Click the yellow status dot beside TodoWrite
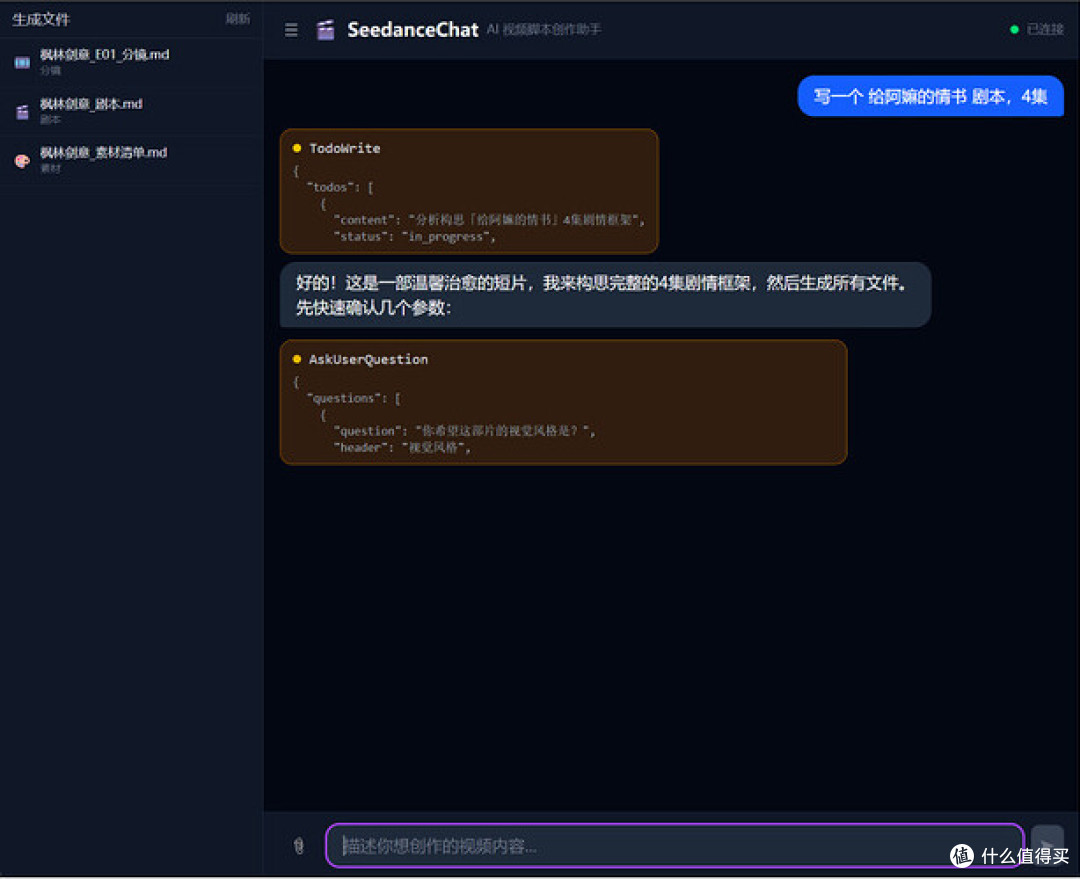Image resolution: width=1080 pixels, height=879 pixels. click(297, 148)
